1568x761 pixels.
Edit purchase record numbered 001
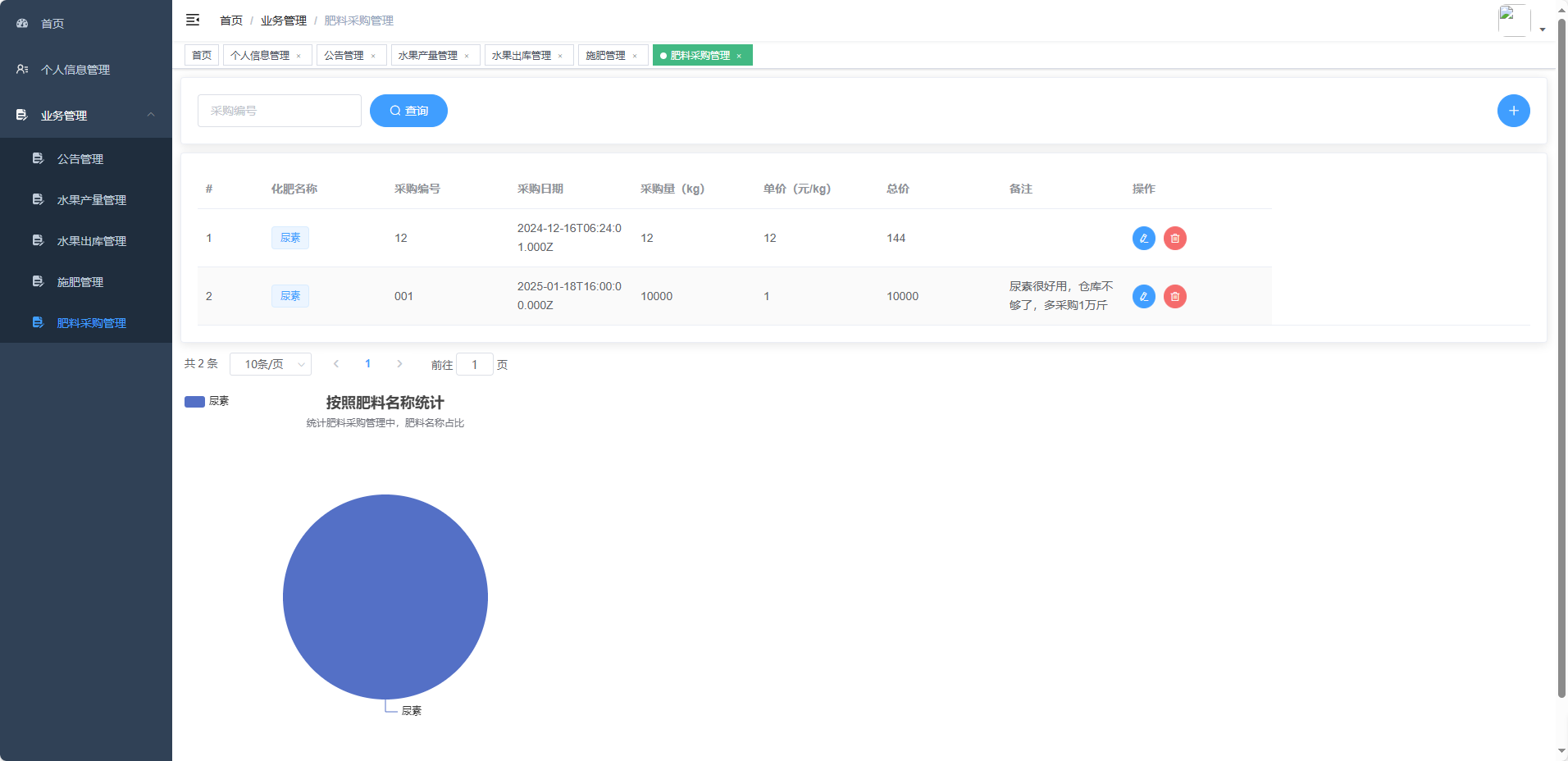[x=1143, y=296]
